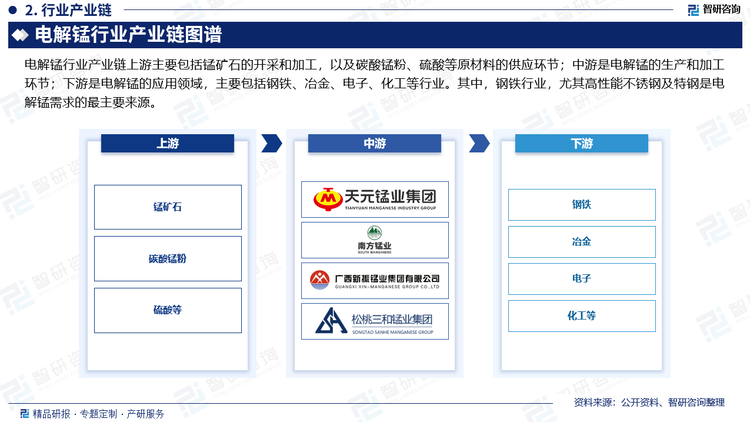Open the 天元锰业集团 logo card
Screen dimensions: 750x422
pyautogui.click(x=375, y=200)
